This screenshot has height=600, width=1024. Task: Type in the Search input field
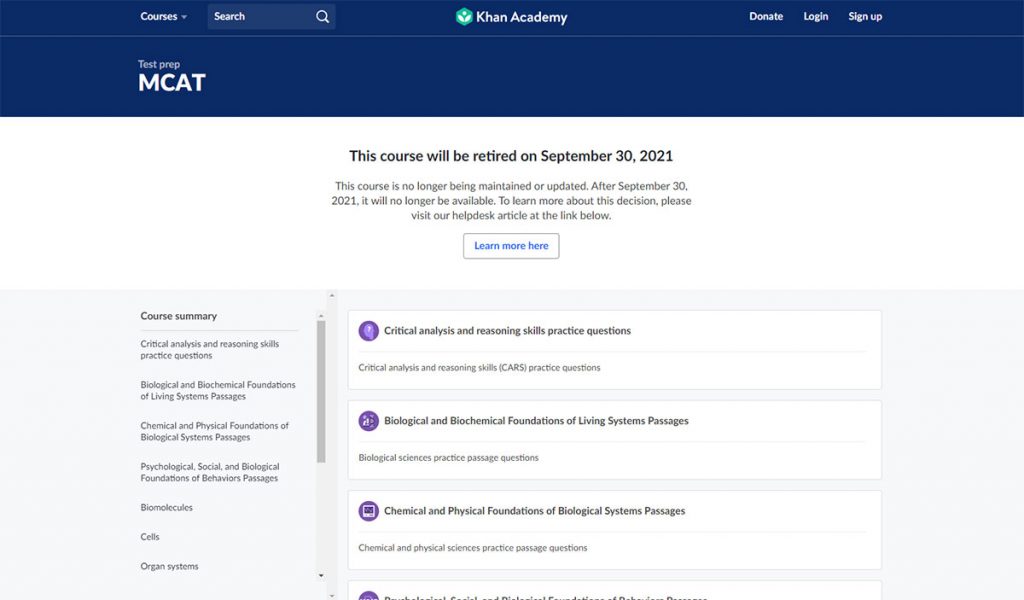[x=260, y=17]
